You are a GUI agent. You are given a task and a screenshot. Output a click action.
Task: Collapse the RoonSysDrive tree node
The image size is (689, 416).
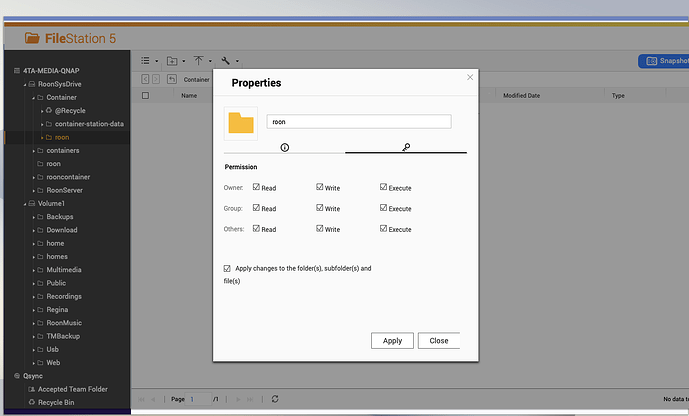(25, 84)
